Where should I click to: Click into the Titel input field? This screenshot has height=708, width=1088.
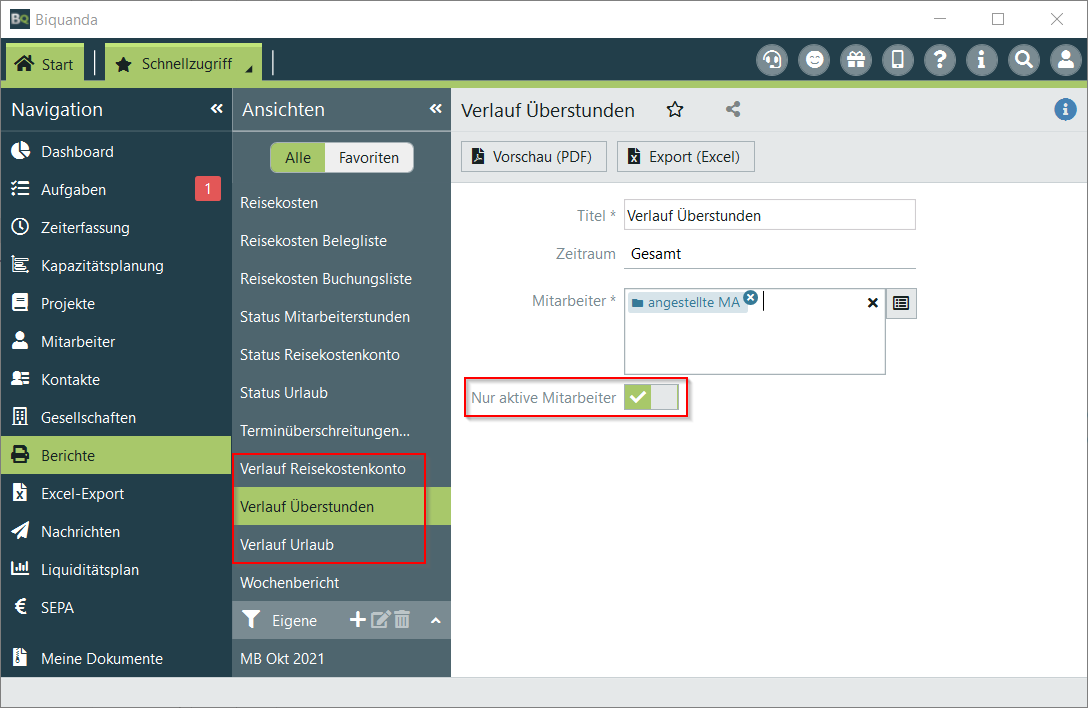pyautogui.click(x=768, y=215)
